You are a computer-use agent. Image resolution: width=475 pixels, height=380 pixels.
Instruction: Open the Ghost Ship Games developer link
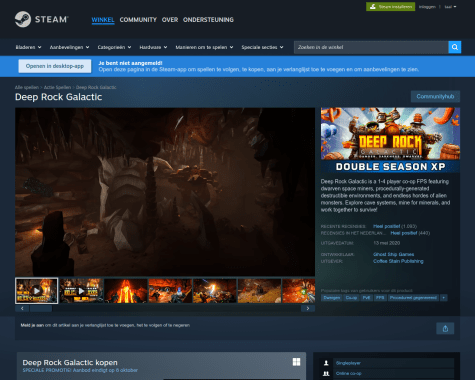point(394,254)
